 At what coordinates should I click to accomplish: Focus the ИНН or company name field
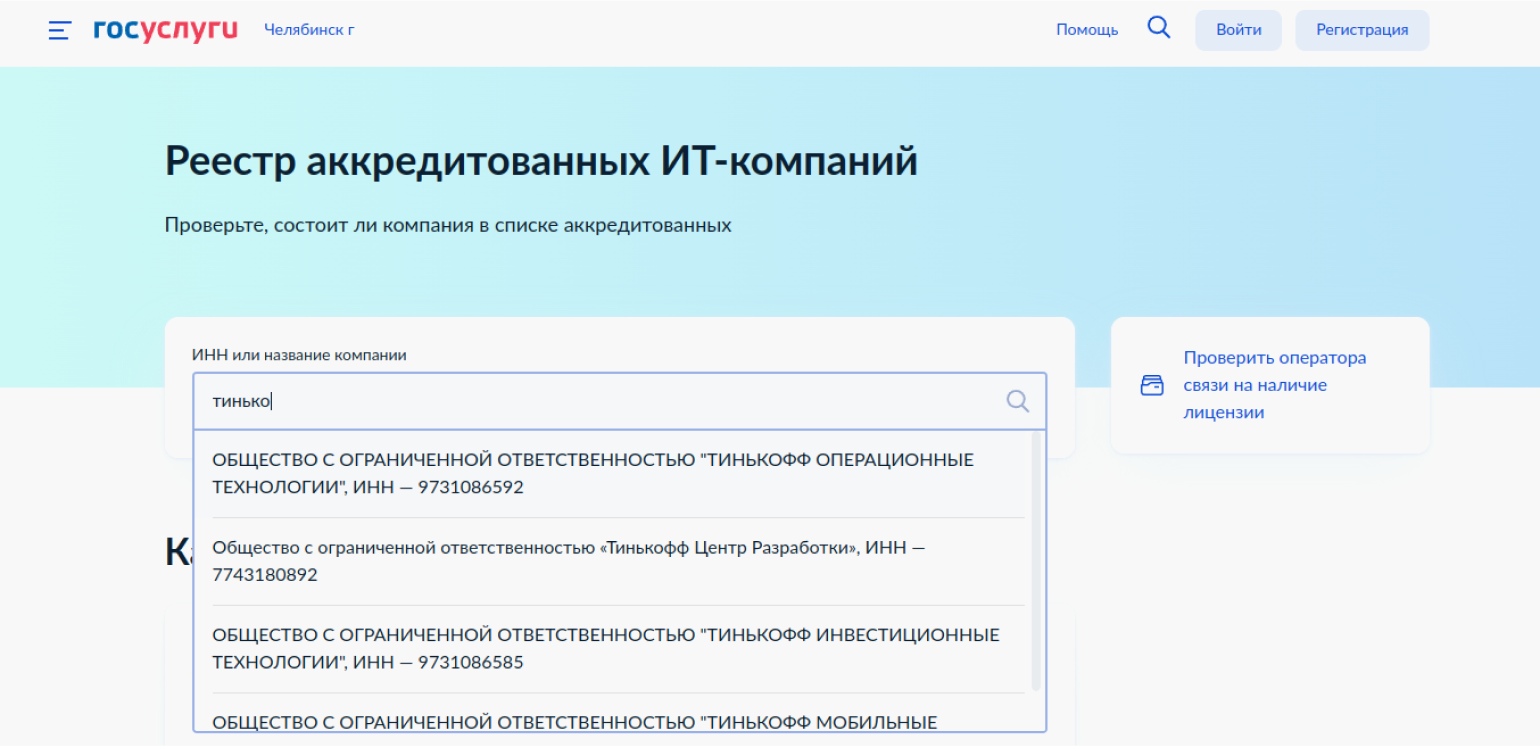600,401
